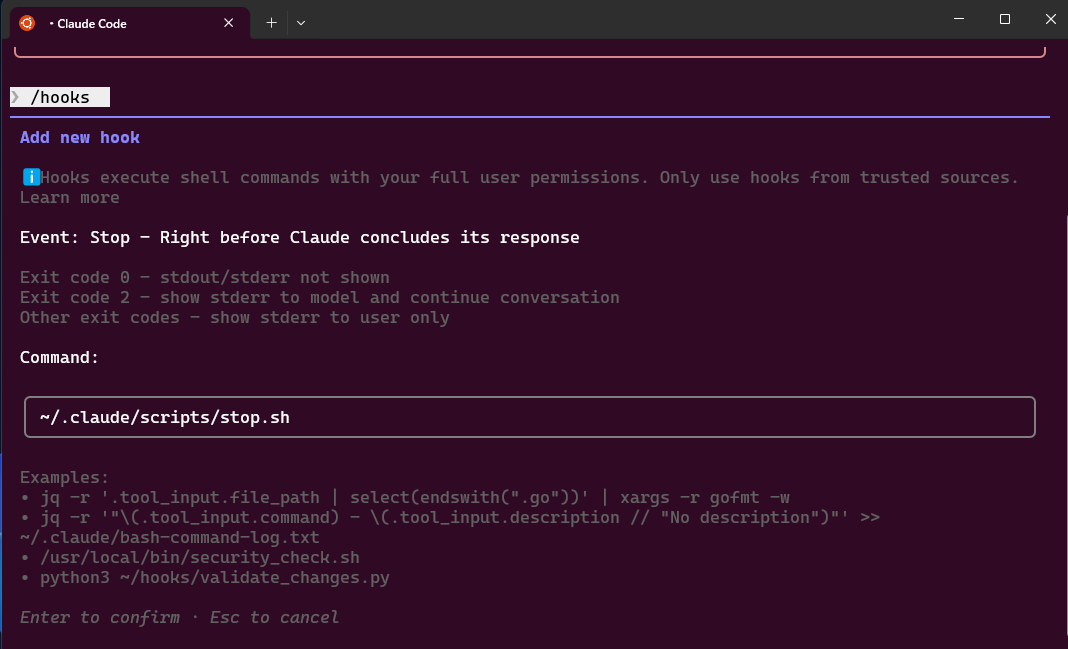Click the Exit code 2 line
The image size is (1068, 649).
[x=319, y=297]
